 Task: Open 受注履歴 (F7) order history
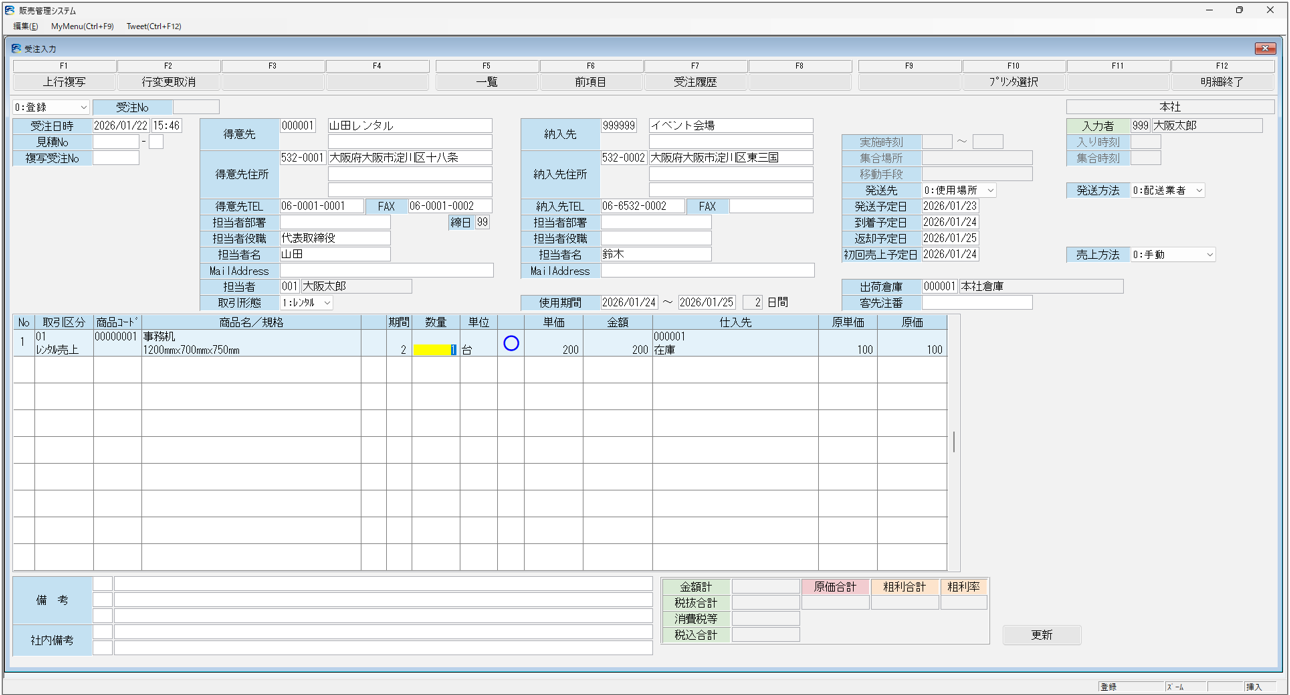tap(695, 82)
